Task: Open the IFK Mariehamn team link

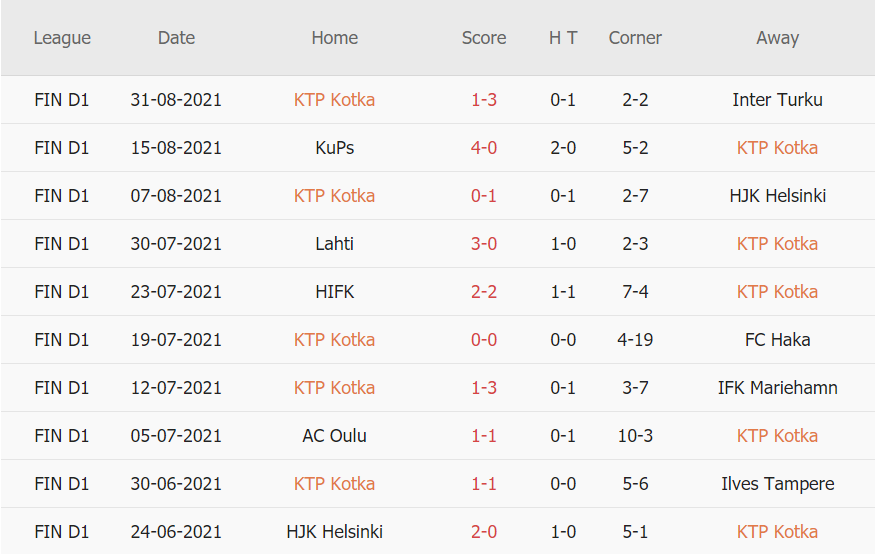Action: (x=777, y=388)
